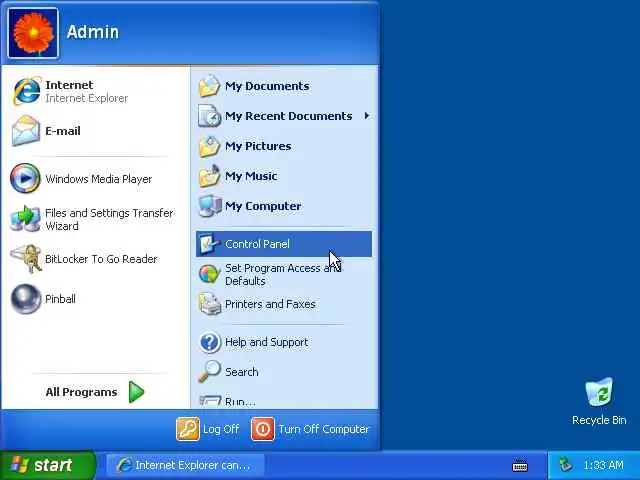Screen dimensions: 640x480
Task: Open the Recycle Bin on desktop
Action: (x=599, y=392)
